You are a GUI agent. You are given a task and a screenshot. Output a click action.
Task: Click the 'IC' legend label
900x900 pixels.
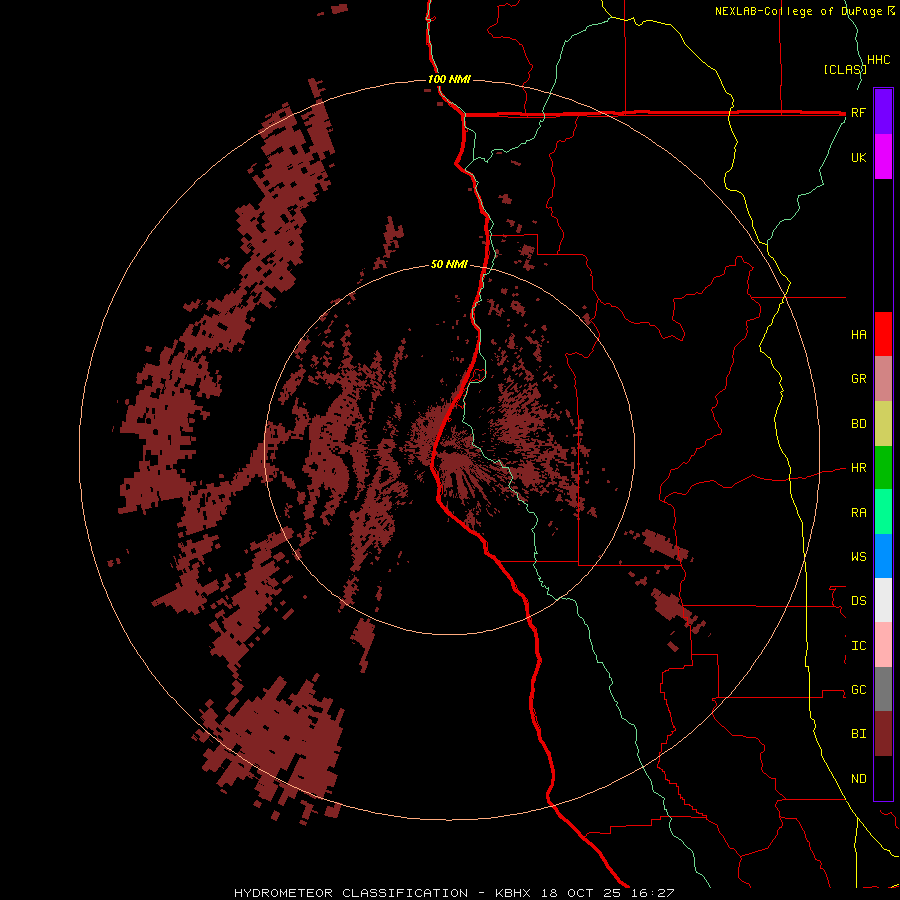coord(858,646)
